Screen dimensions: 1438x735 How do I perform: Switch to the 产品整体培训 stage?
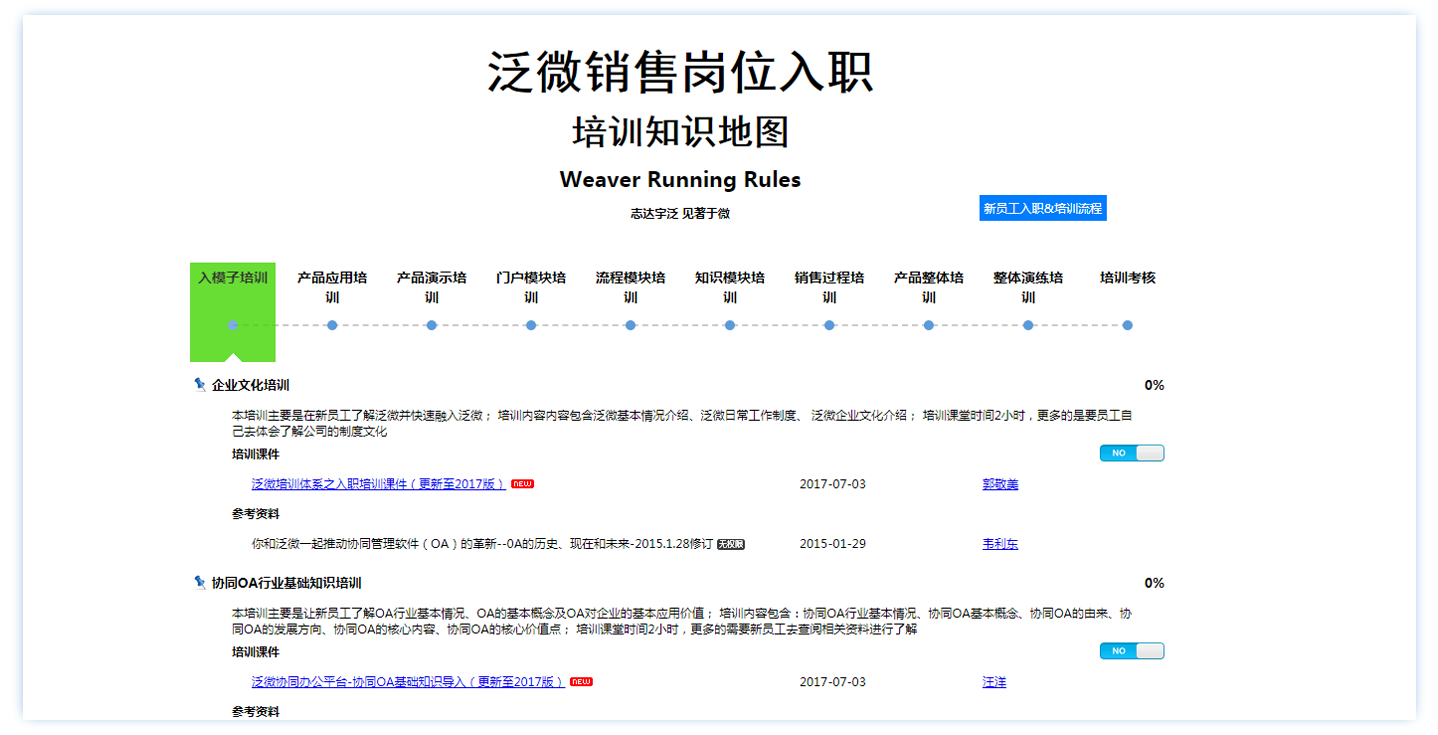(x=929, y=287)
